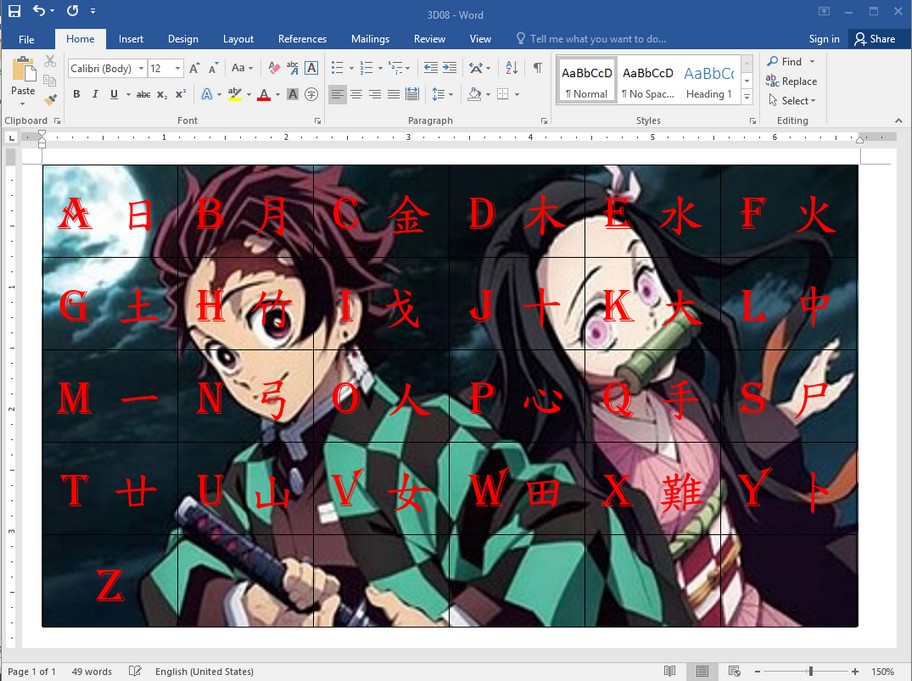Click the Redo/Repeat arrow icon
Image resolution: width=912 pixels, height=681 pixels.
73,11
